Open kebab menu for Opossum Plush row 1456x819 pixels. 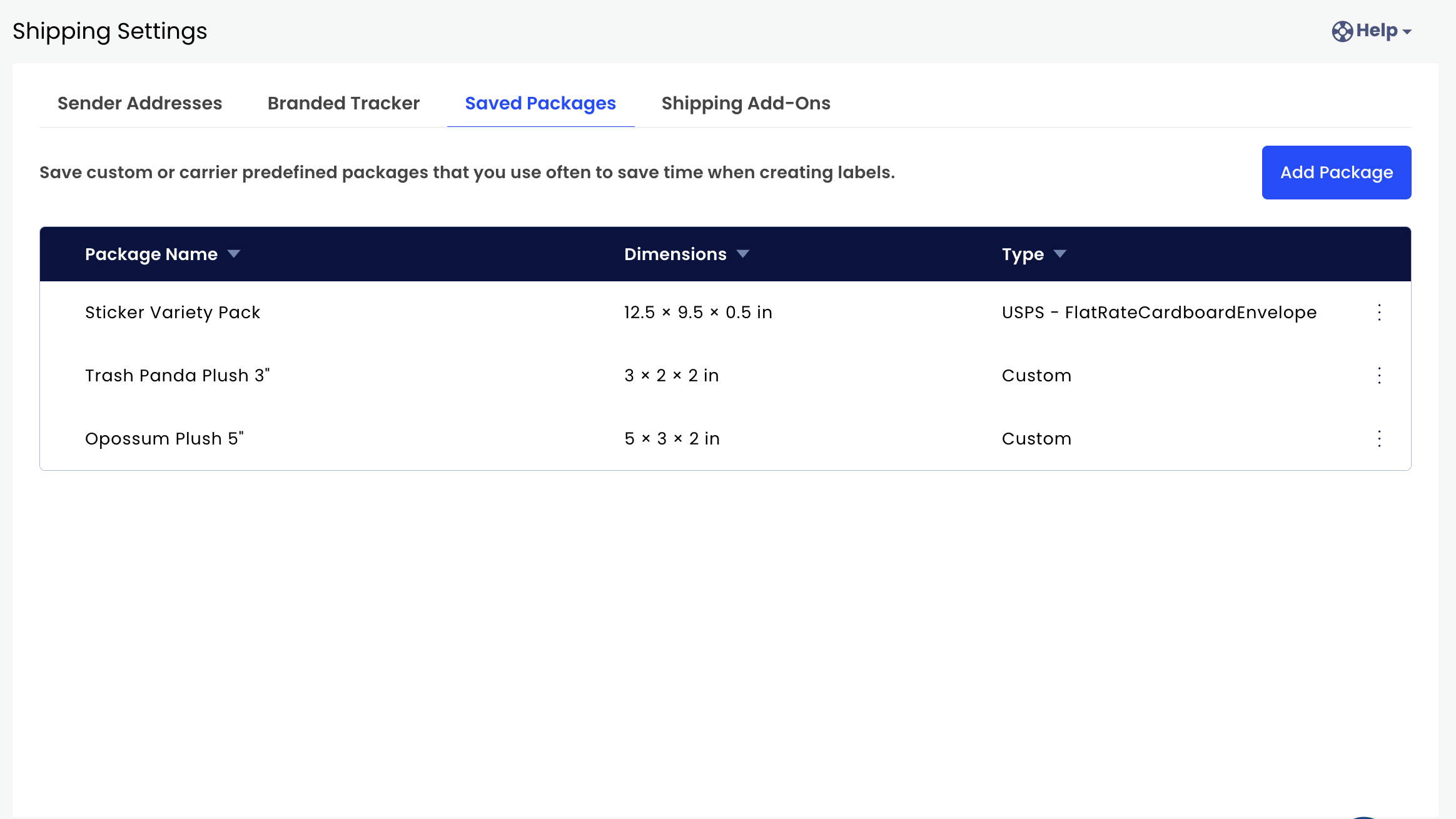(x=1379, y=439)
